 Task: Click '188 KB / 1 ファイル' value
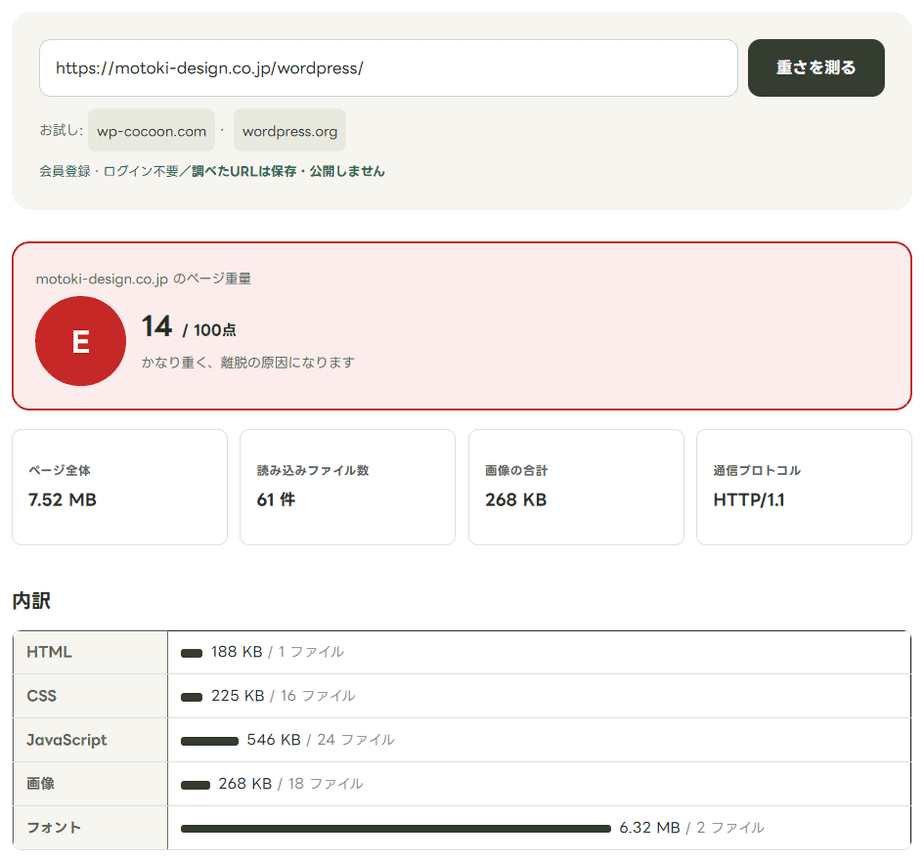tap(278, 652)
